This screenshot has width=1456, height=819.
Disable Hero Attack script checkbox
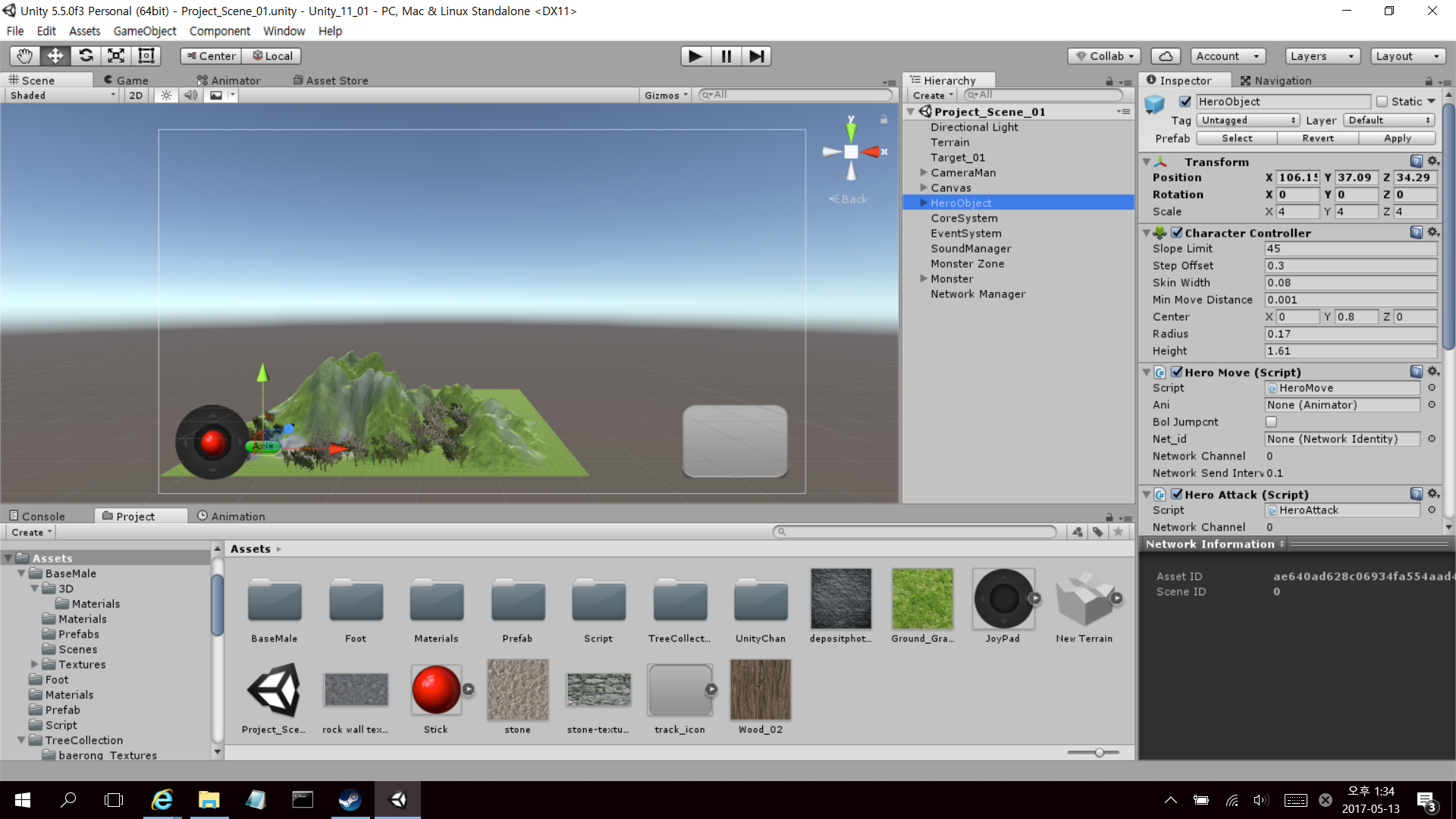coord(1176,494)
